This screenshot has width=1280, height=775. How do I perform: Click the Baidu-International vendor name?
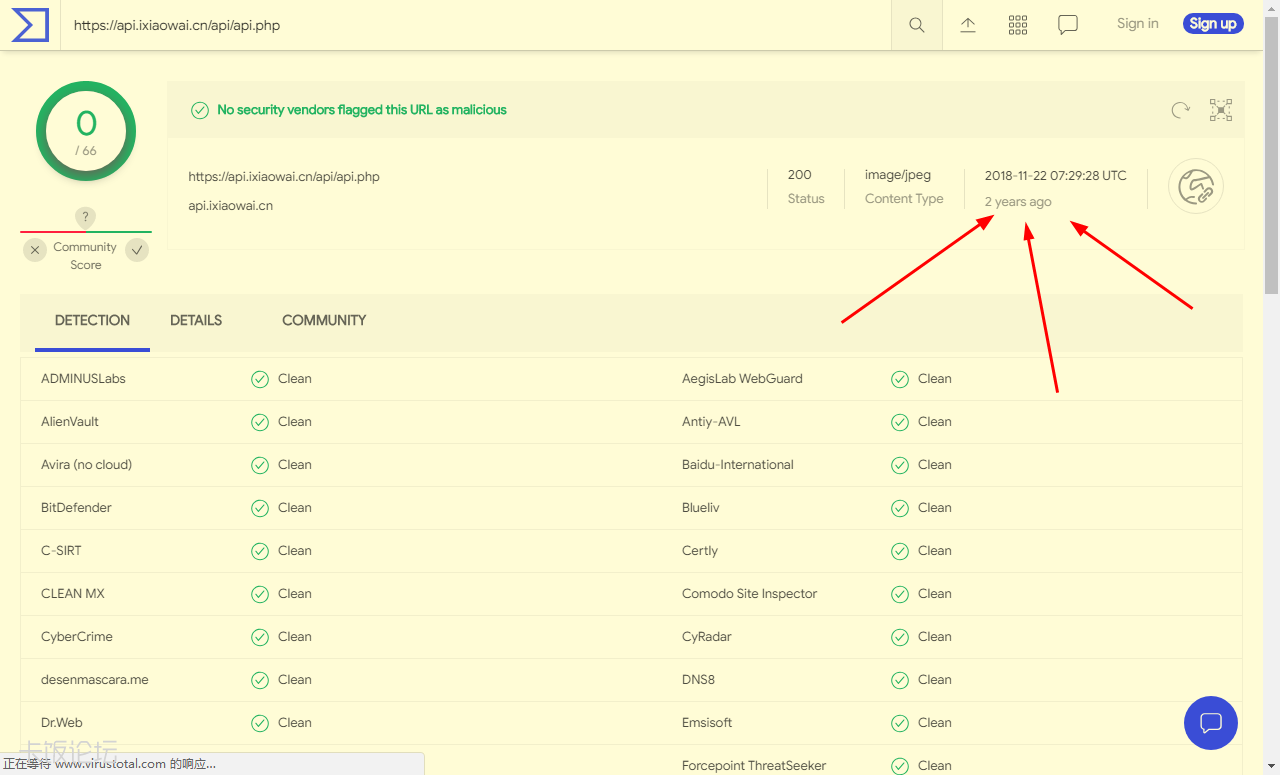(x=738, y=465)
